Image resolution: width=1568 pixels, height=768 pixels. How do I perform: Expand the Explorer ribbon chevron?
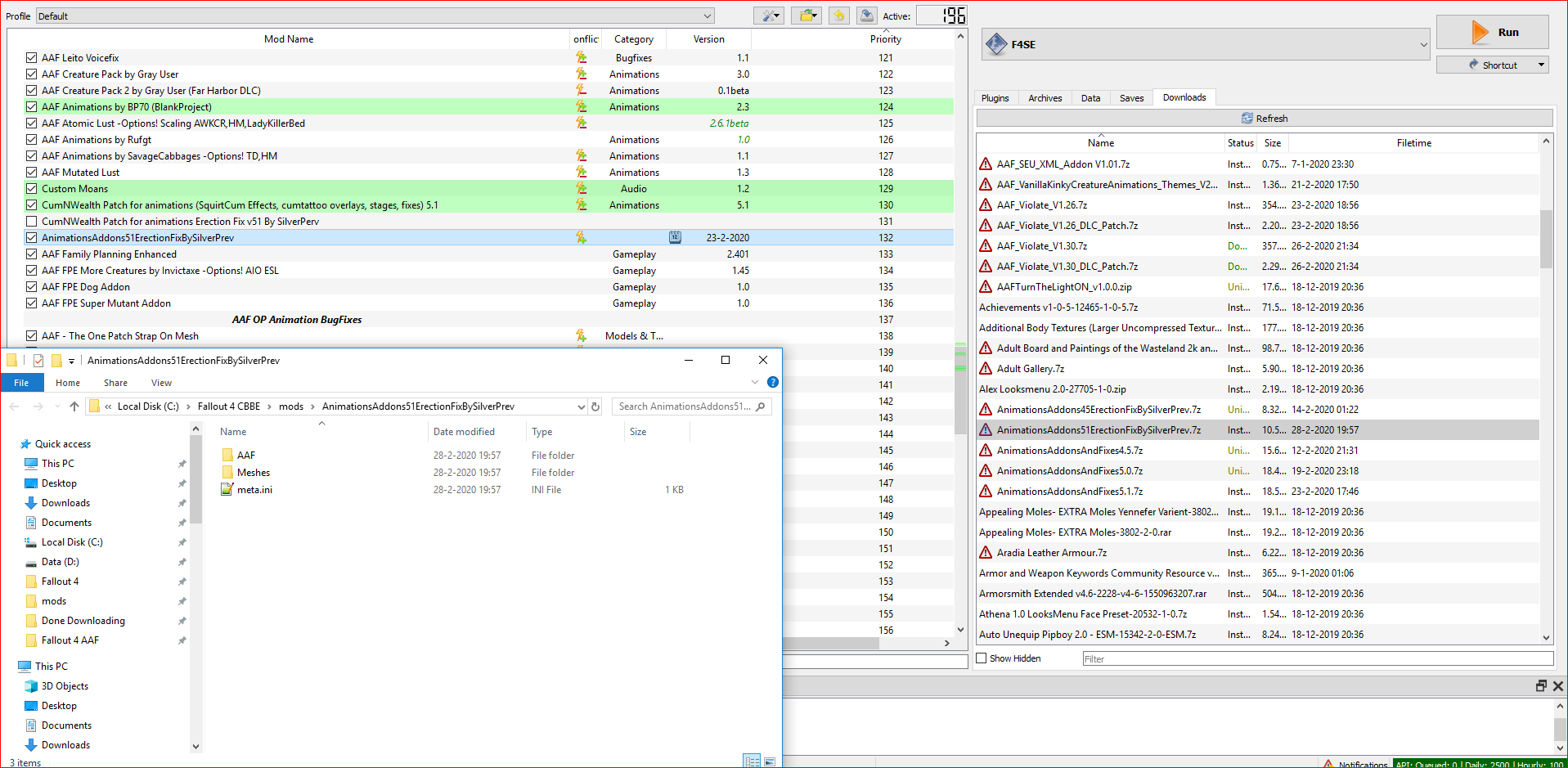(x=755, y=382)
